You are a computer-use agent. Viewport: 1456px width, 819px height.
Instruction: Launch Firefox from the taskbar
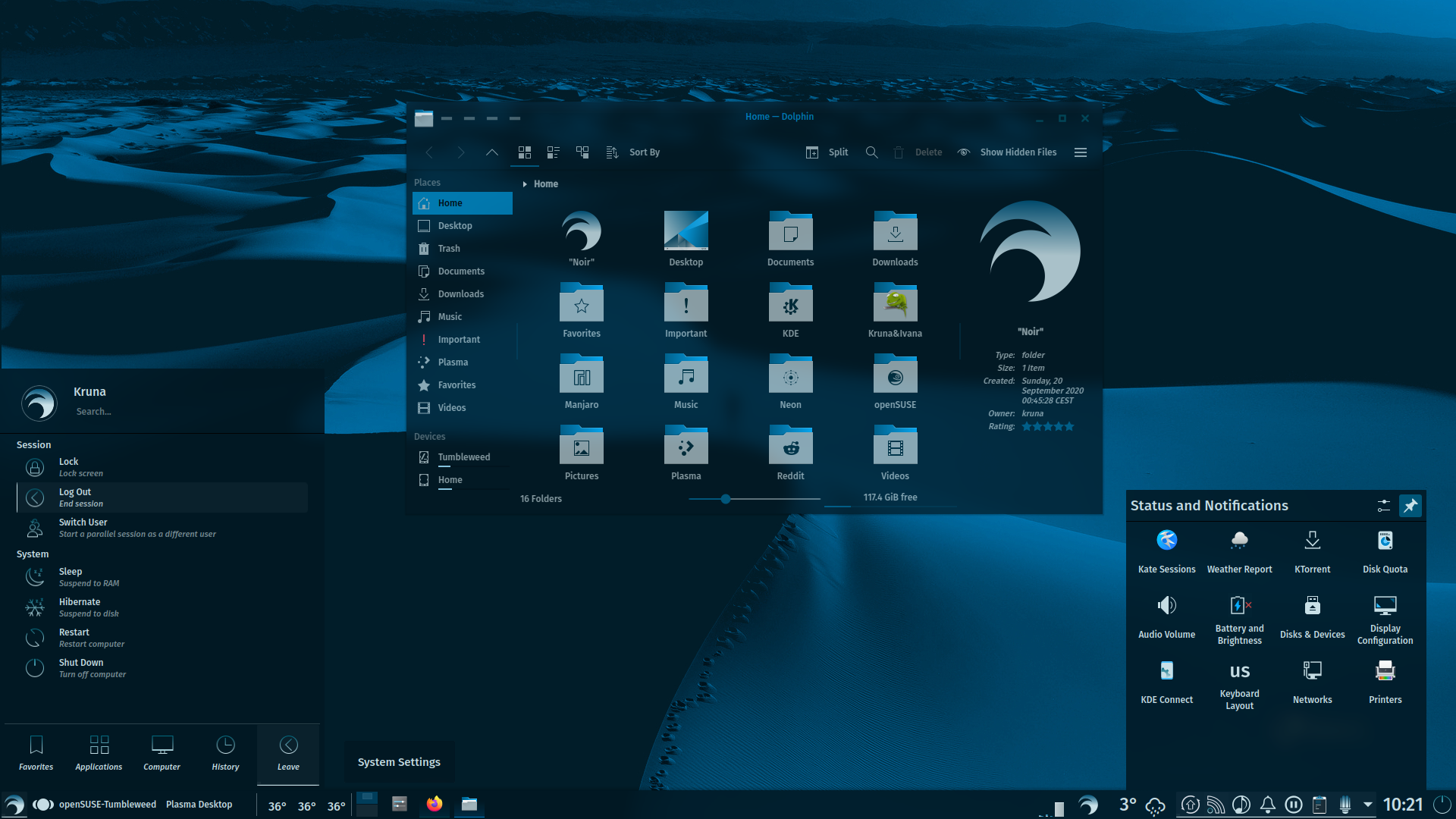[434, 804]
